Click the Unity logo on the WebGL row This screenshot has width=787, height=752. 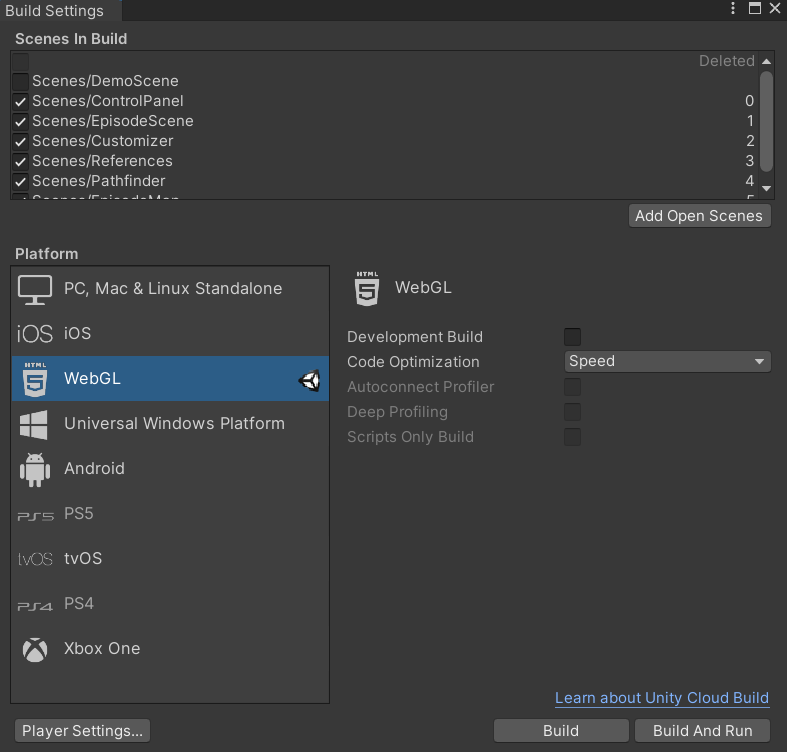tap(310, 381)
